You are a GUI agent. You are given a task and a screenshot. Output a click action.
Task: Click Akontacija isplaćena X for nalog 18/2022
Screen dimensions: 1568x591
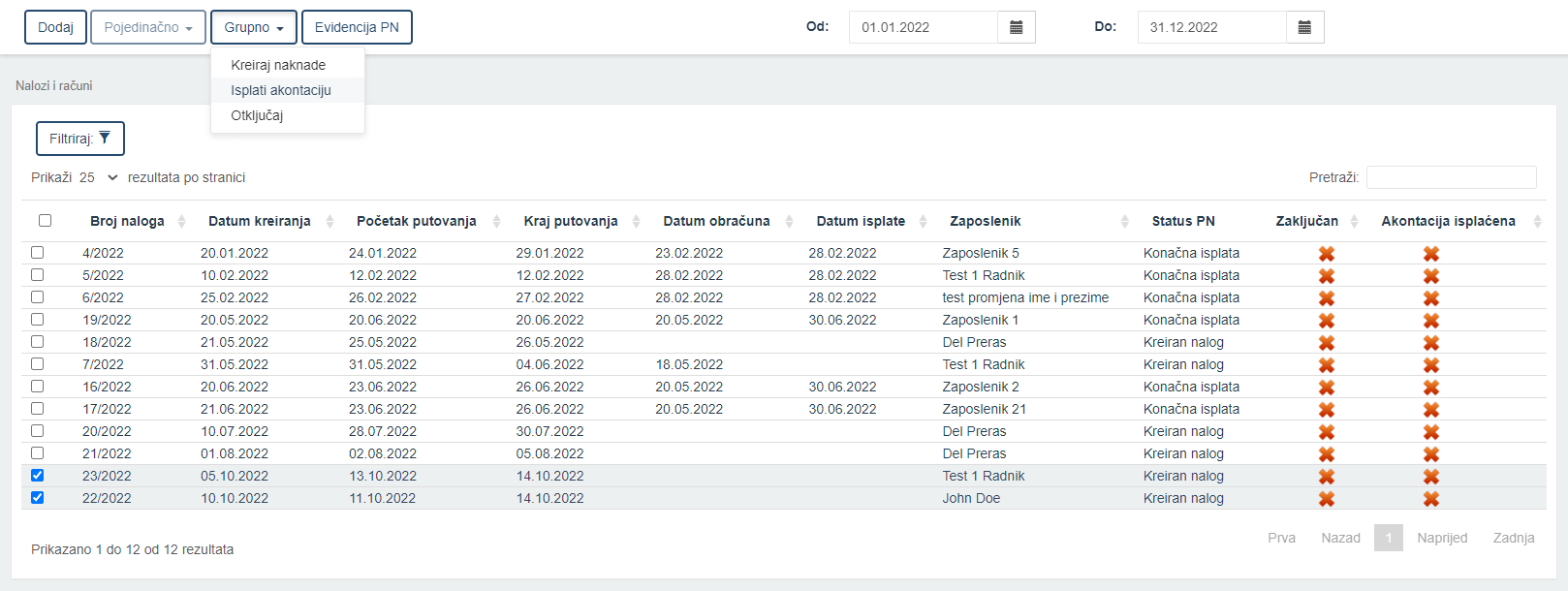pyautogui.click(x=1431, y=343)
